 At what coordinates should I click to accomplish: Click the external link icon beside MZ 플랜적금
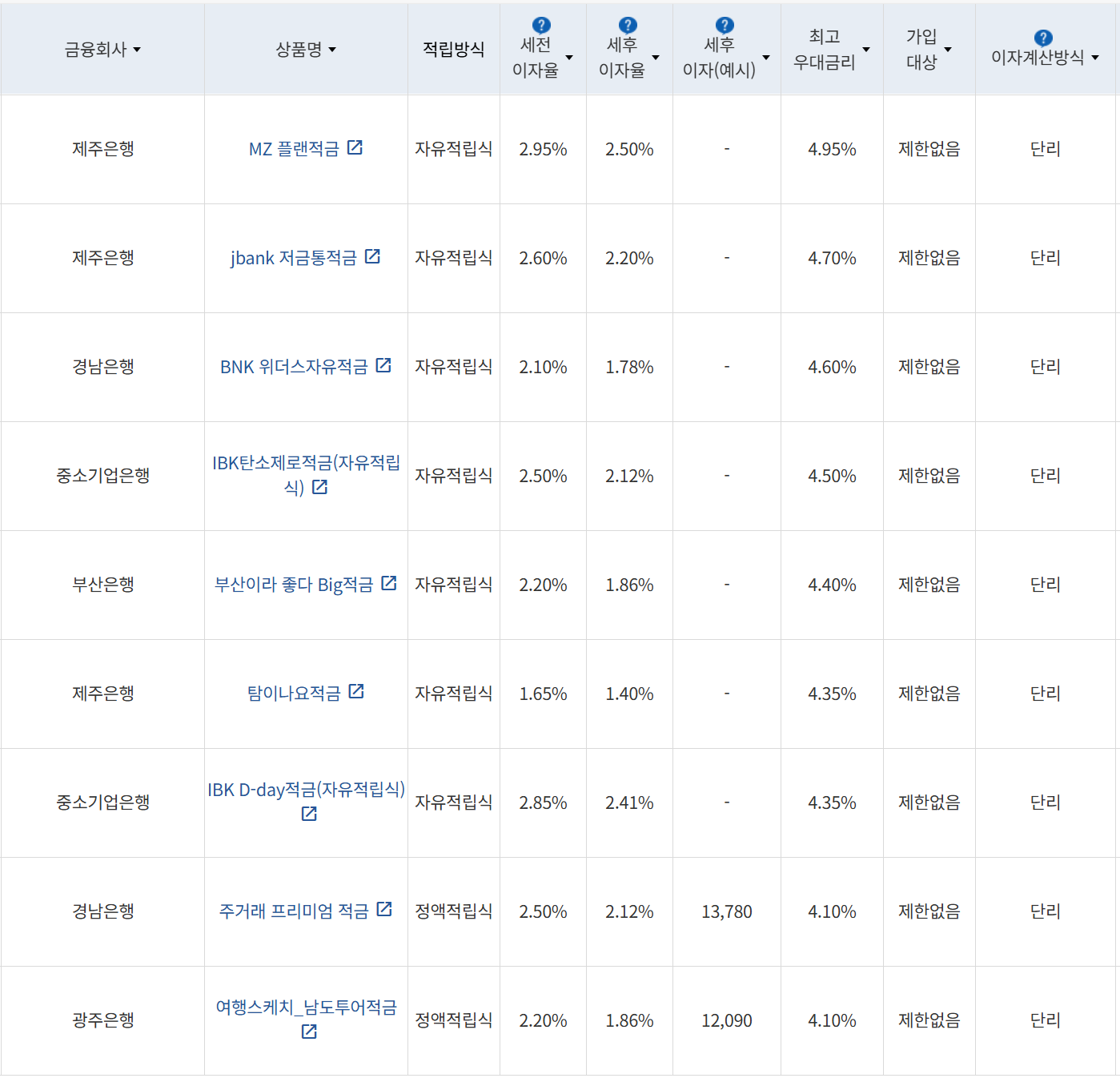357,147
